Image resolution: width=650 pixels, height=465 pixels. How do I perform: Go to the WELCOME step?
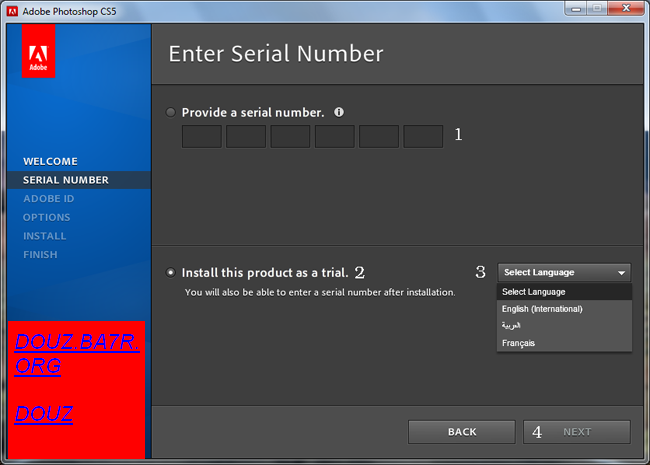point(50,161)
